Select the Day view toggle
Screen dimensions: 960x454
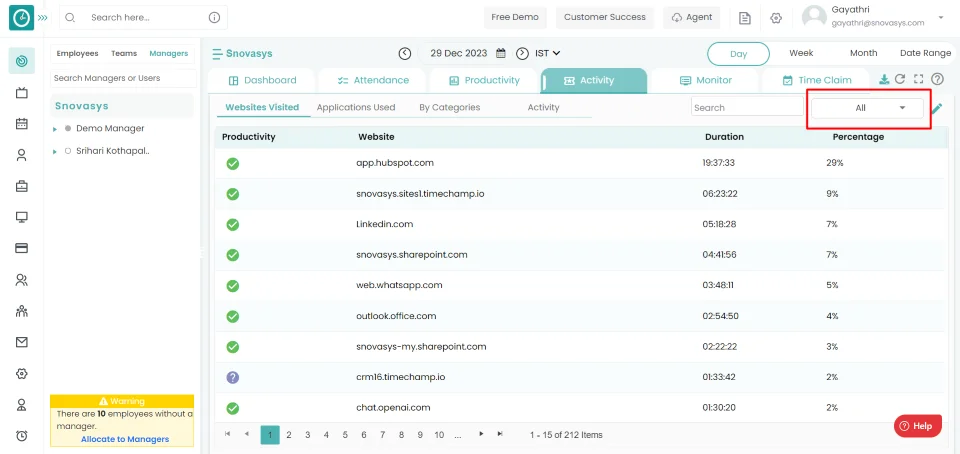[738, 54]
